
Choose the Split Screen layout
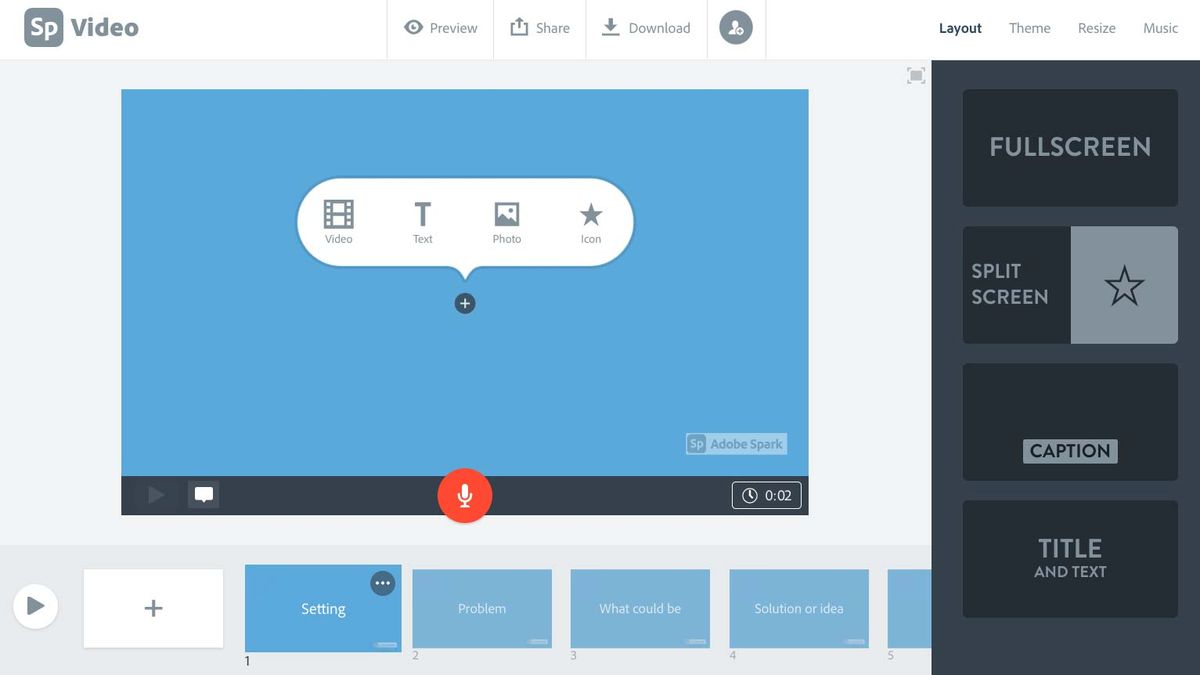tap(1069, 284)
